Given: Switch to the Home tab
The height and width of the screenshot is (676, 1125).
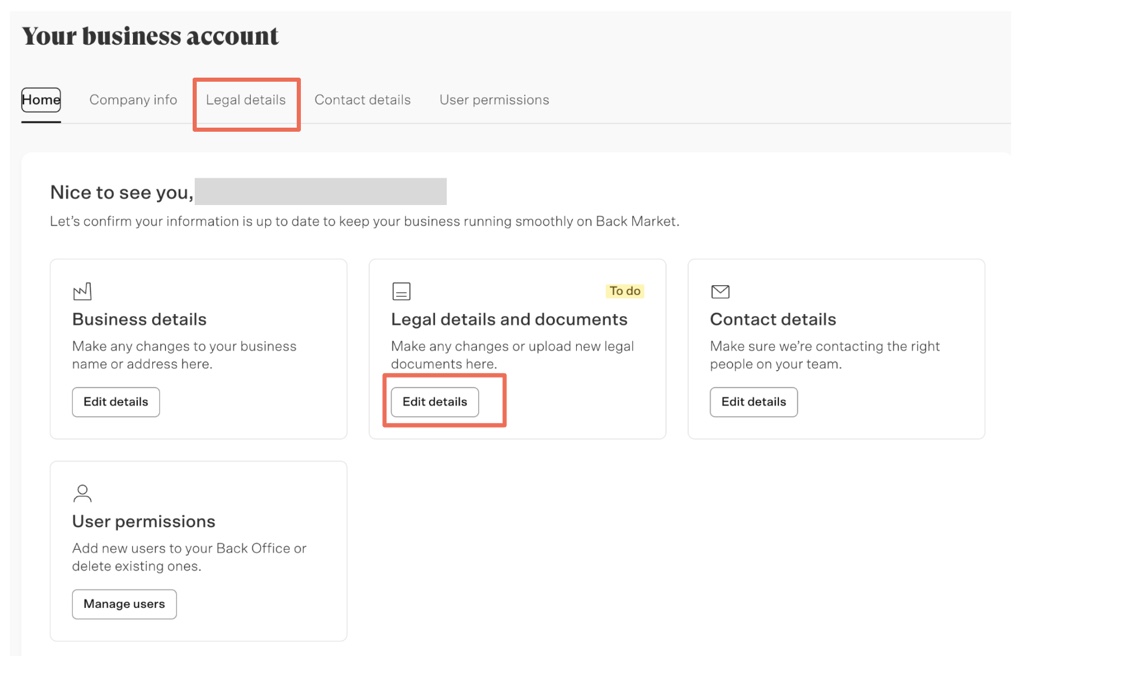Looking at the screenshot, I should click(x=41, y=100).
